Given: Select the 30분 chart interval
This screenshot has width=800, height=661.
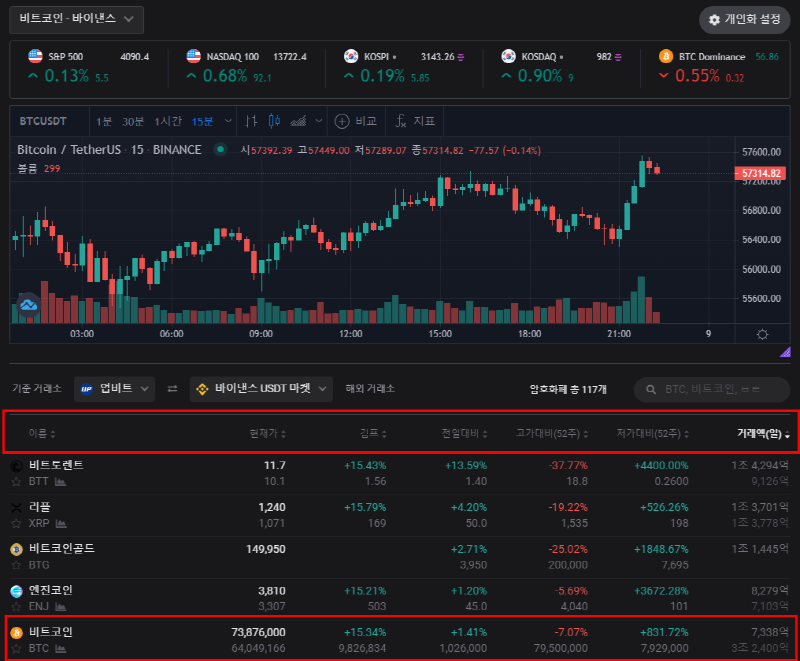Looking at the screenshot, I should pos(133,121).
